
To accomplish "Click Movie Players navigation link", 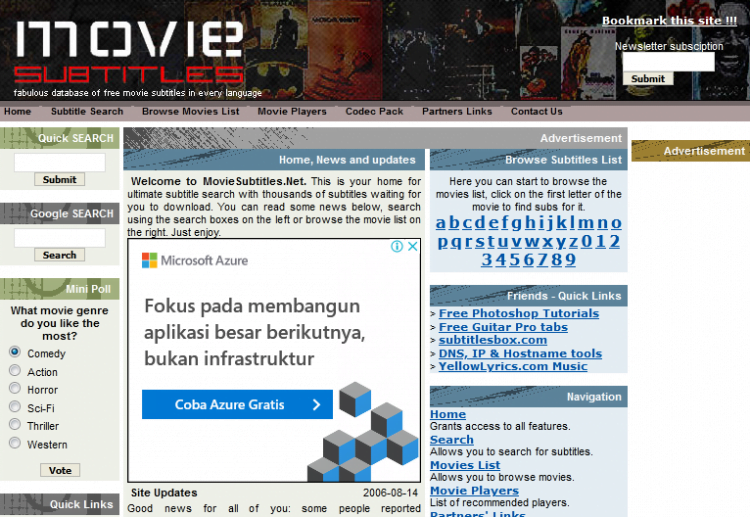I will (x=474, y=491).
